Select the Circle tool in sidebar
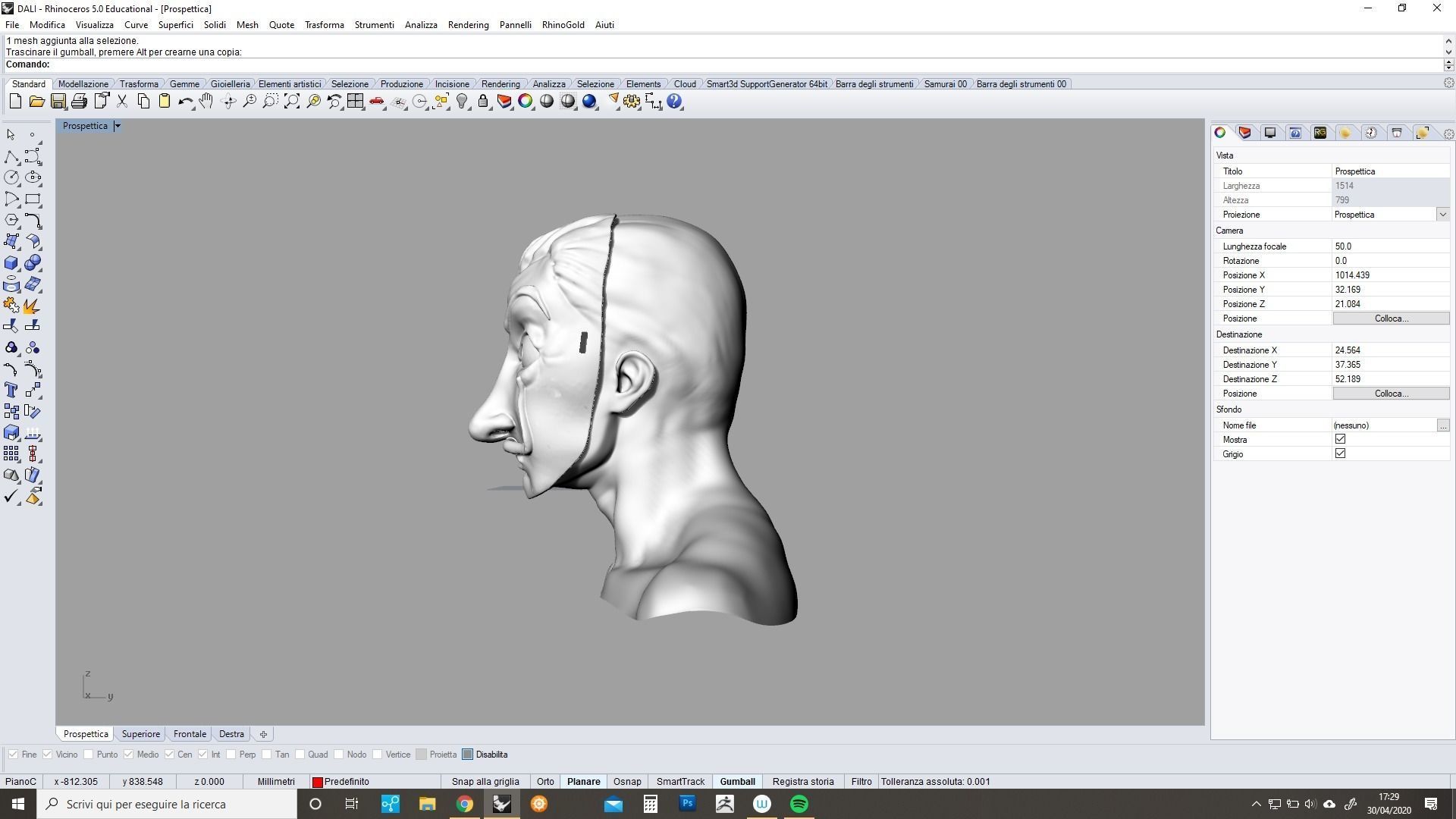 [x=11, y=178]
